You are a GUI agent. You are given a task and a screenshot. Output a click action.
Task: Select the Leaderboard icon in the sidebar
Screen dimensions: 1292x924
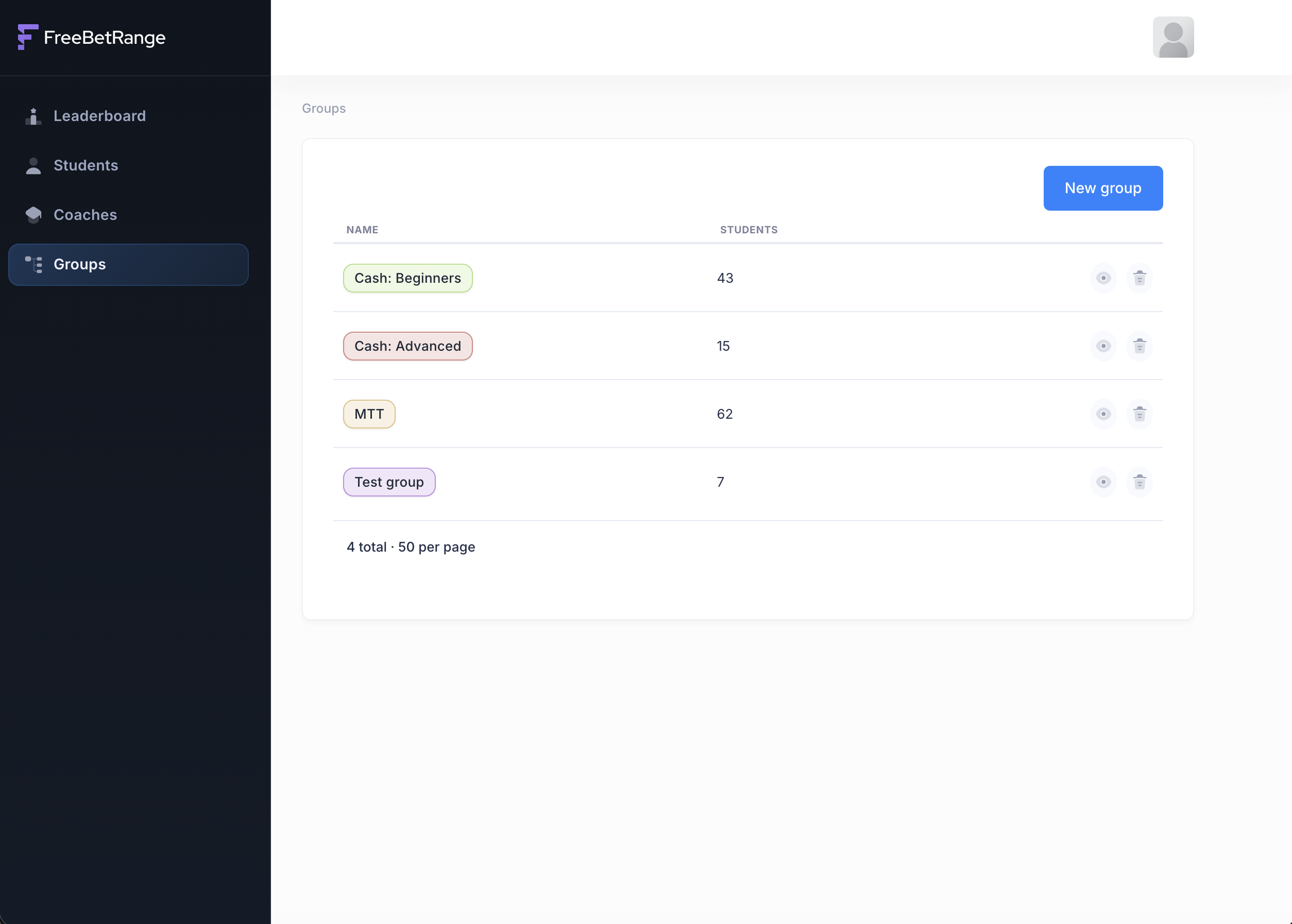(33, 115)
